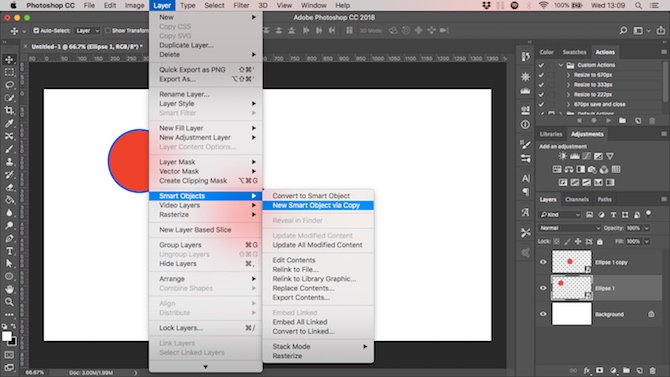
Task: Select the Clone Stamp tool
Action: point(9,162)
